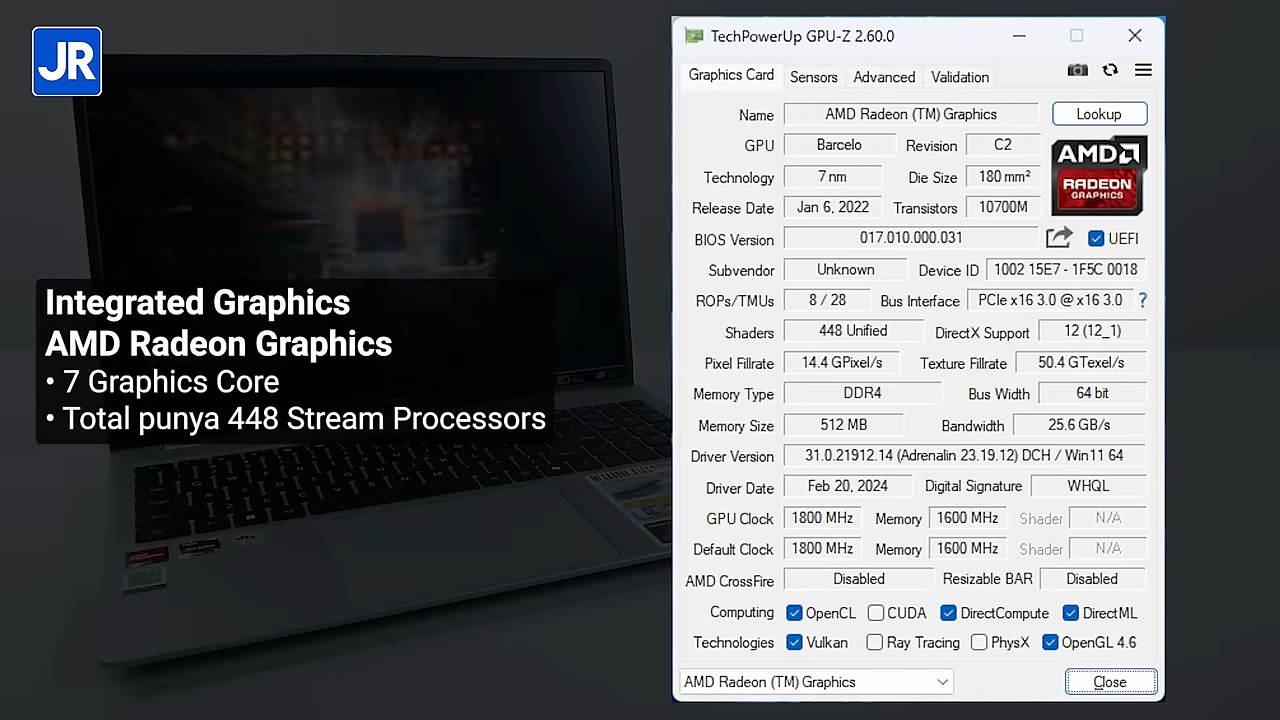Toggle the Ray Tracing checkbox
1280x720 pixels.
tap(875, 643)
